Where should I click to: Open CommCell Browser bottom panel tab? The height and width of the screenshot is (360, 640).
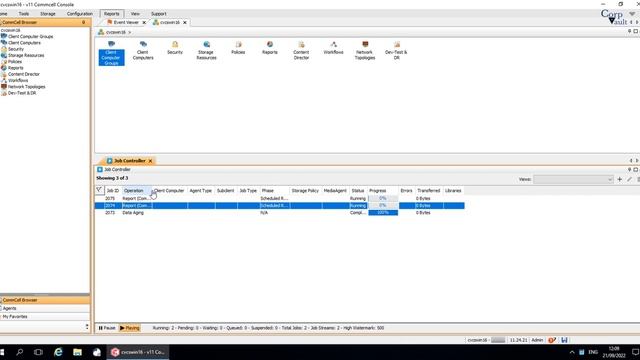[x=45, y=300]
